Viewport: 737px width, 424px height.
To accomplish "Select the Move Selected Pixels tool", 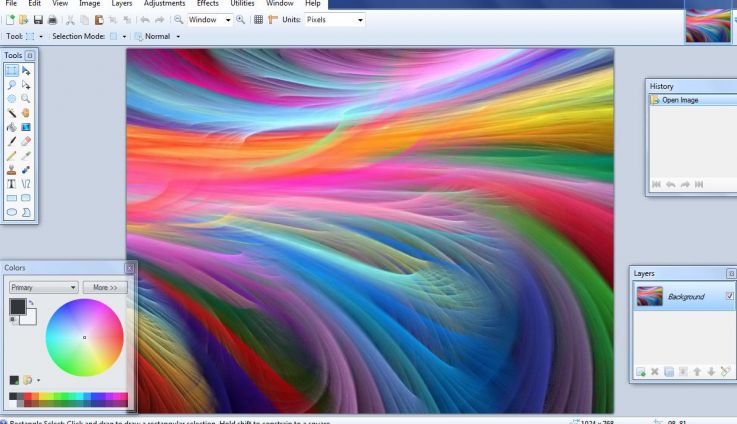I will pyautogui.click(x=26, y=71).
